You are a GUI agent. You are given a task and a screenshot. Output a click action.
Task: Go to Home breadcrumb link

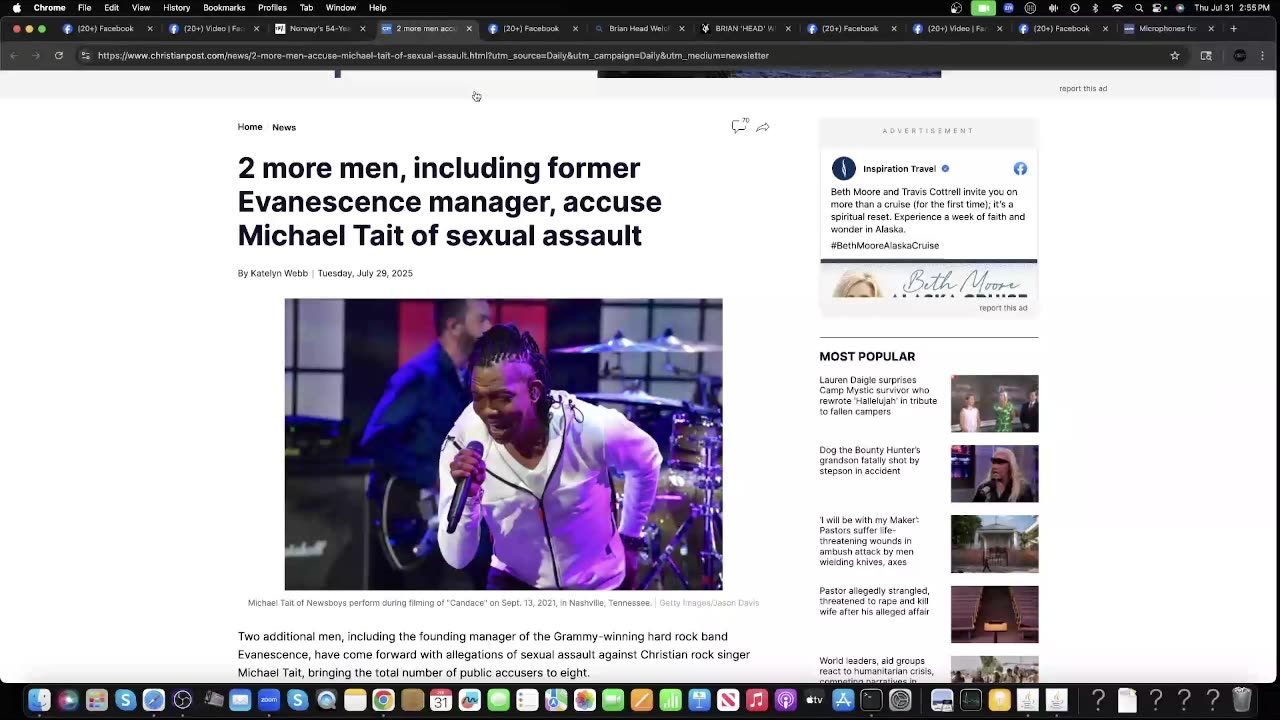pyautogui.click(x=250, y=127)
